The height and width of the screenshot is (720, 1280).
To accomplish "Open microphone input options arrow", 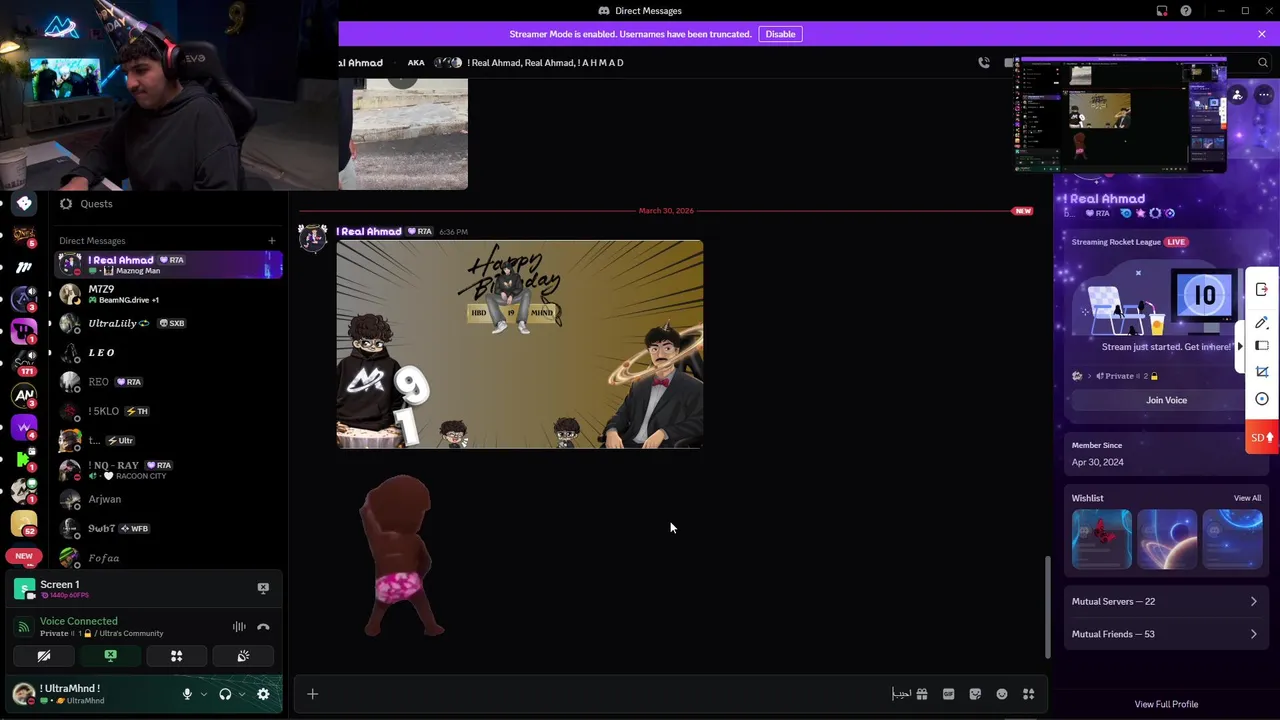I will point(204,694).
